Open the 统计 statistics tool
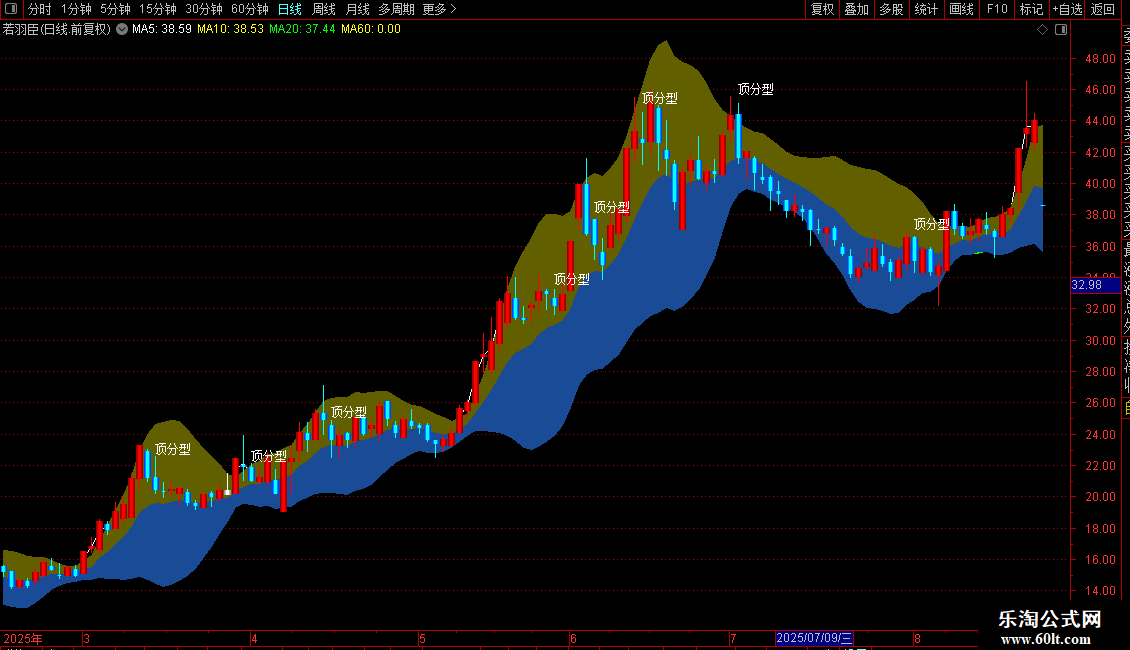 pos(926,9)
